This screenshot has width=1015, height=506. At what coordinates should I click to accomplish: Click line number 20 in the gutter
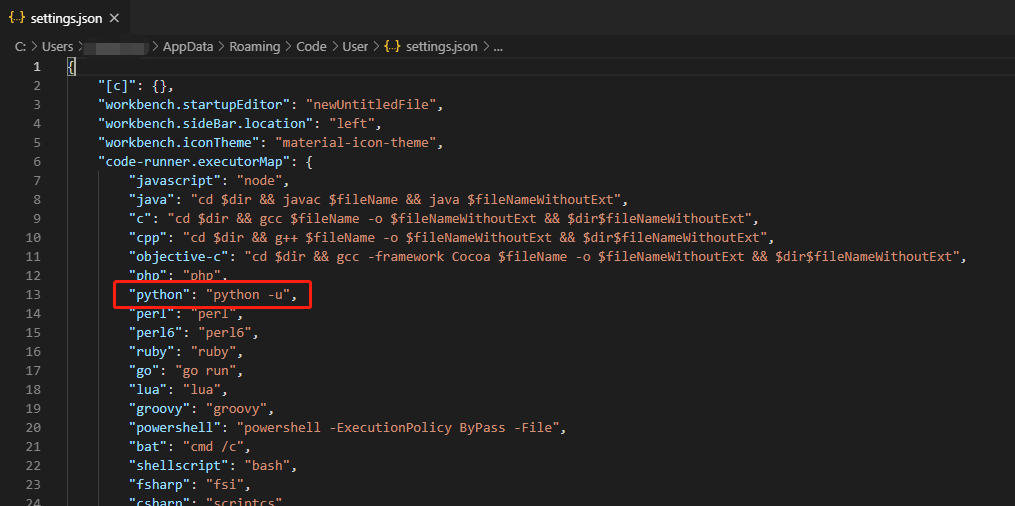[x=34, y=428]
